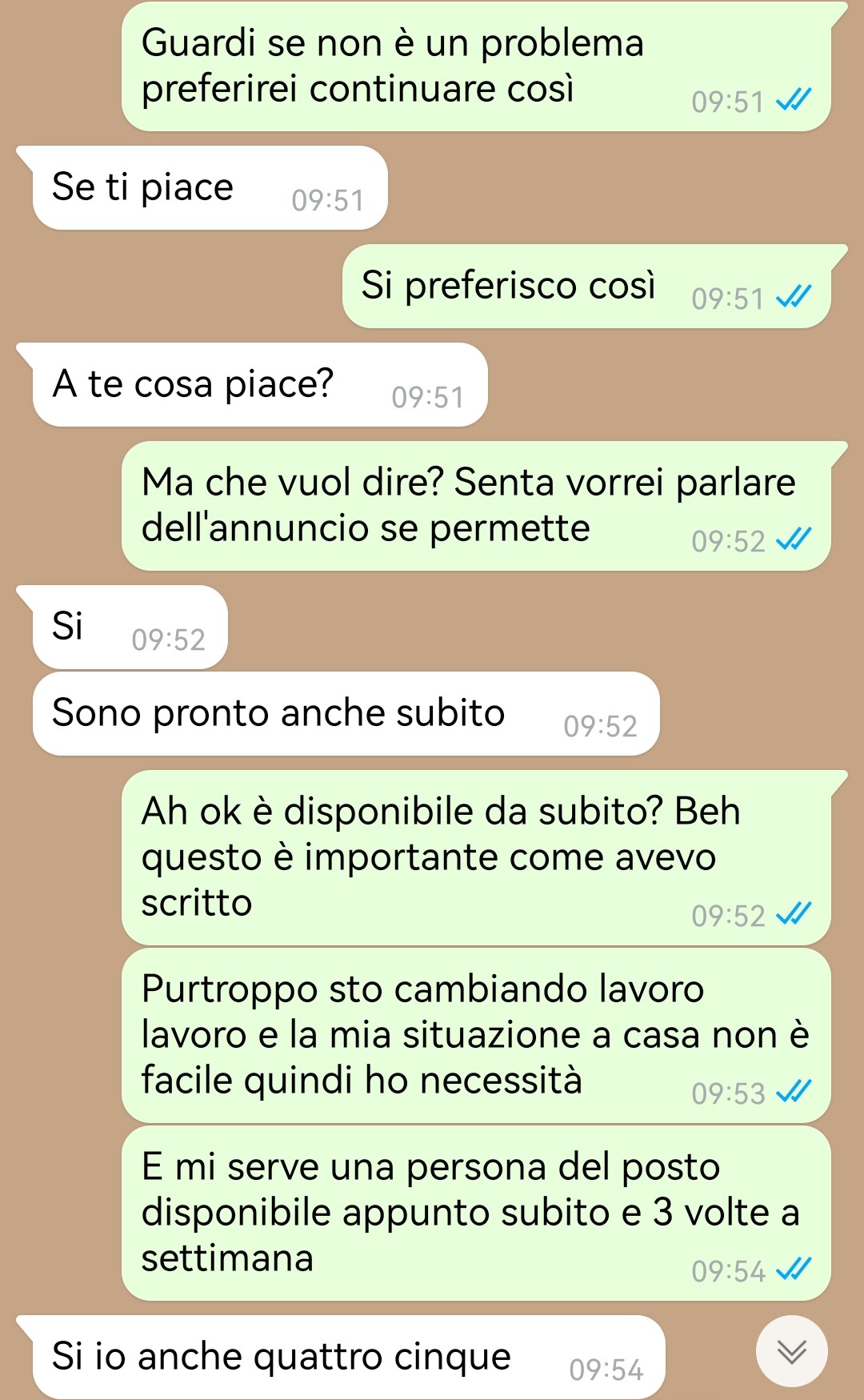864x1400 pixels.
Task: Select the 'Se ti piace' message bubble
Action: point(210,188)
